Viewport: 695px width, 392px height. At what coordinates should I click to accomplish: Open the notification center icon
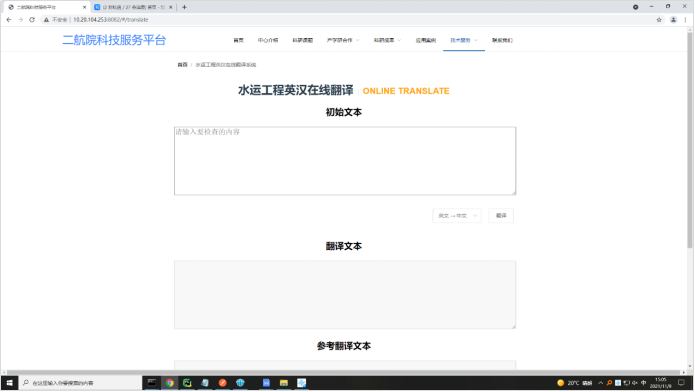(x=682, y=383)
